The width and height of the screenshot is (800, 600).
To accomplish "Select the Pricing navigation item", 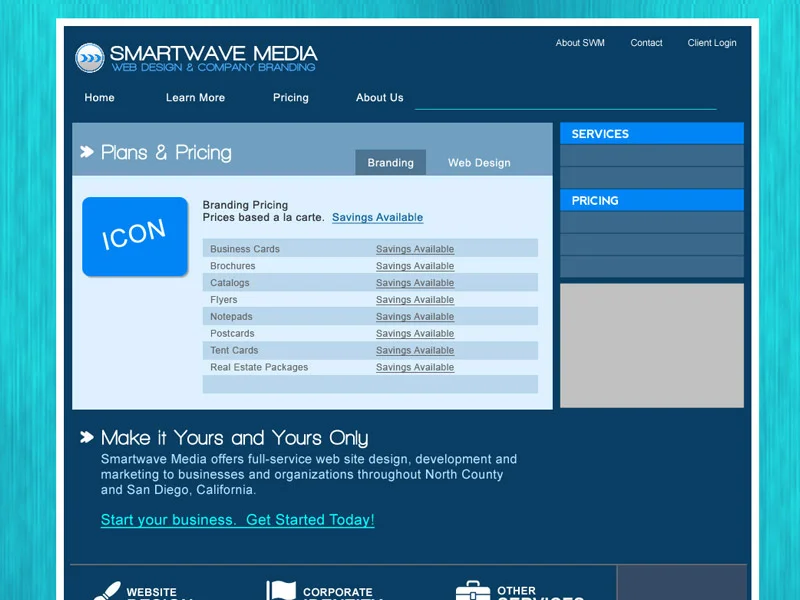I will 291,97.
